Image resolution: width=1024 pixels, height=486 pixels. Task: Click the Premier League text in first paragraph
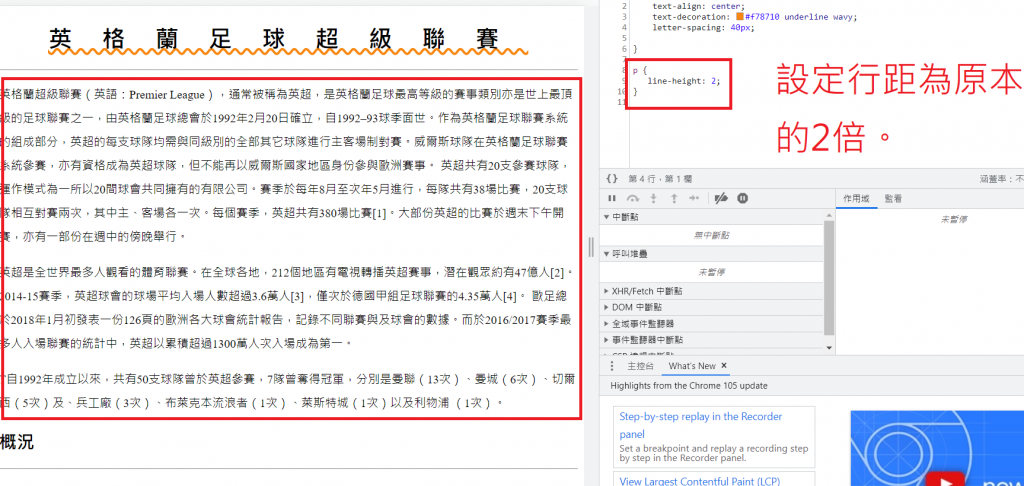167,95
